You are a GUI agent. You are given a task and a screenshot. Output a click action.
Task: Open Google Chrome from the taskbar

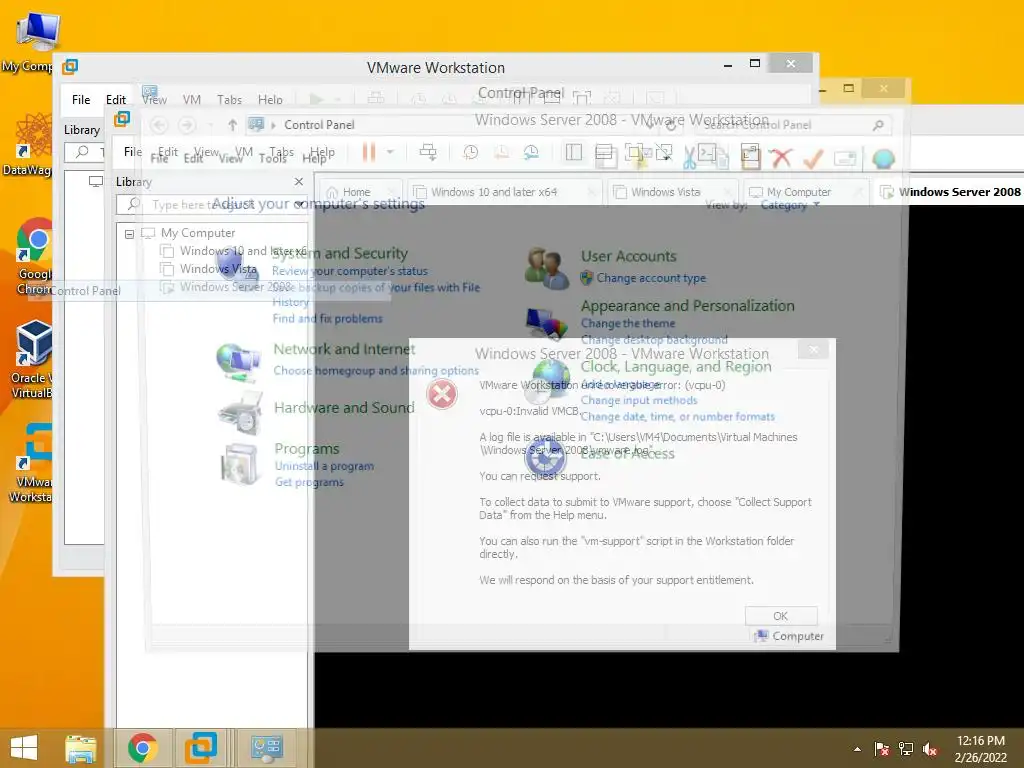point(142,748)
